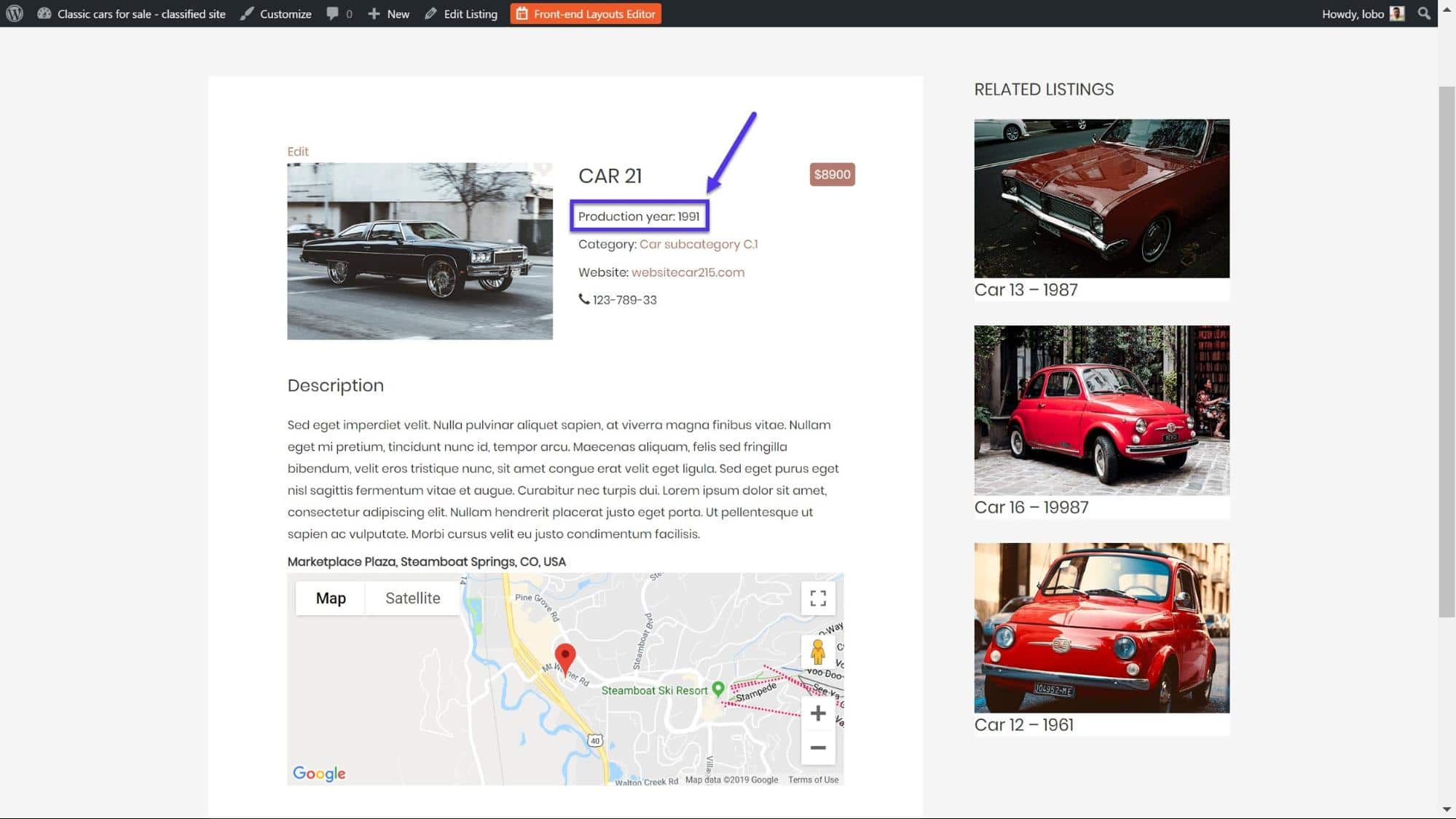This screenshot has height=819, width=1456.
Task: Click websitecar215.com website link
Action: tap(688, 271)
